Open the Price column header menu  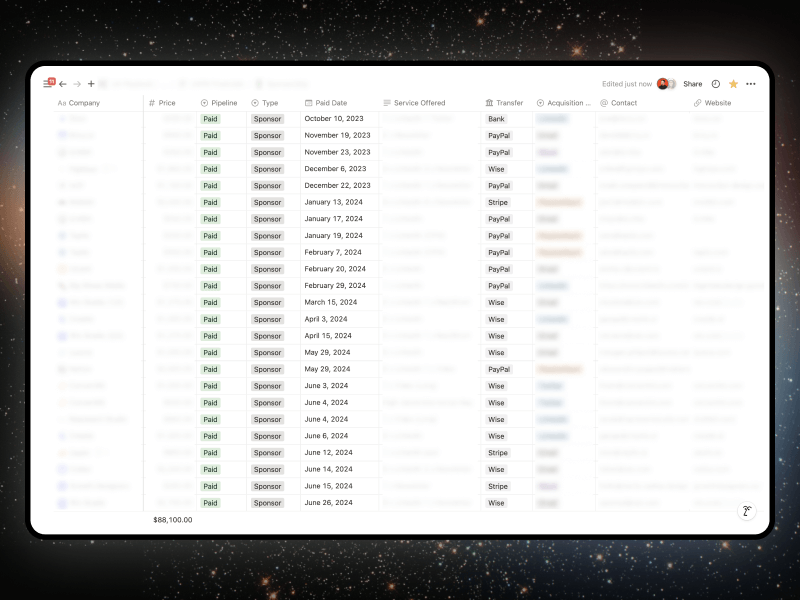click(x=166, y=103)
